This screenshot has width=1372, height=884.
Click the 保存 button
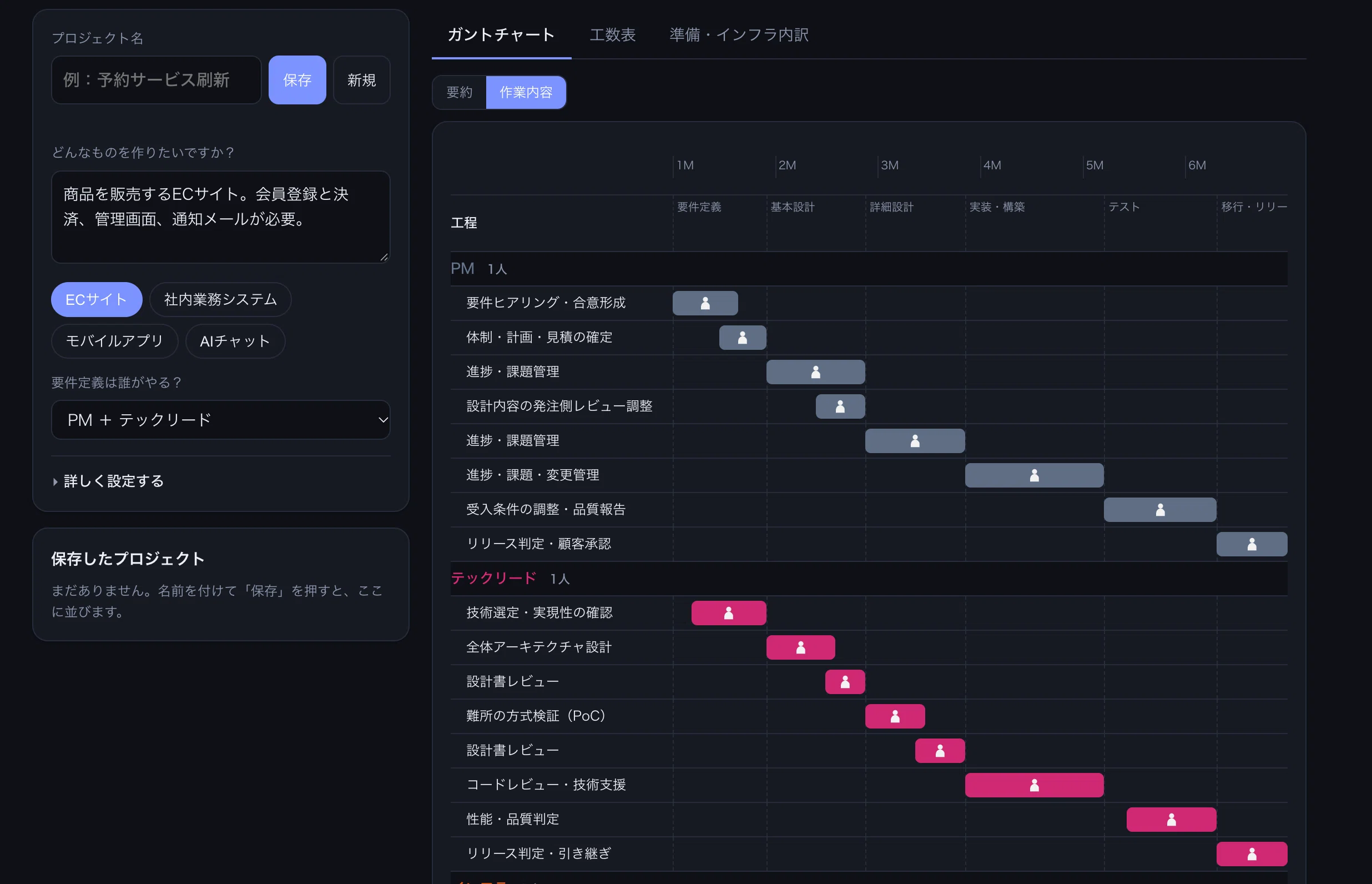pyautogui.click(x=297, y=80)
